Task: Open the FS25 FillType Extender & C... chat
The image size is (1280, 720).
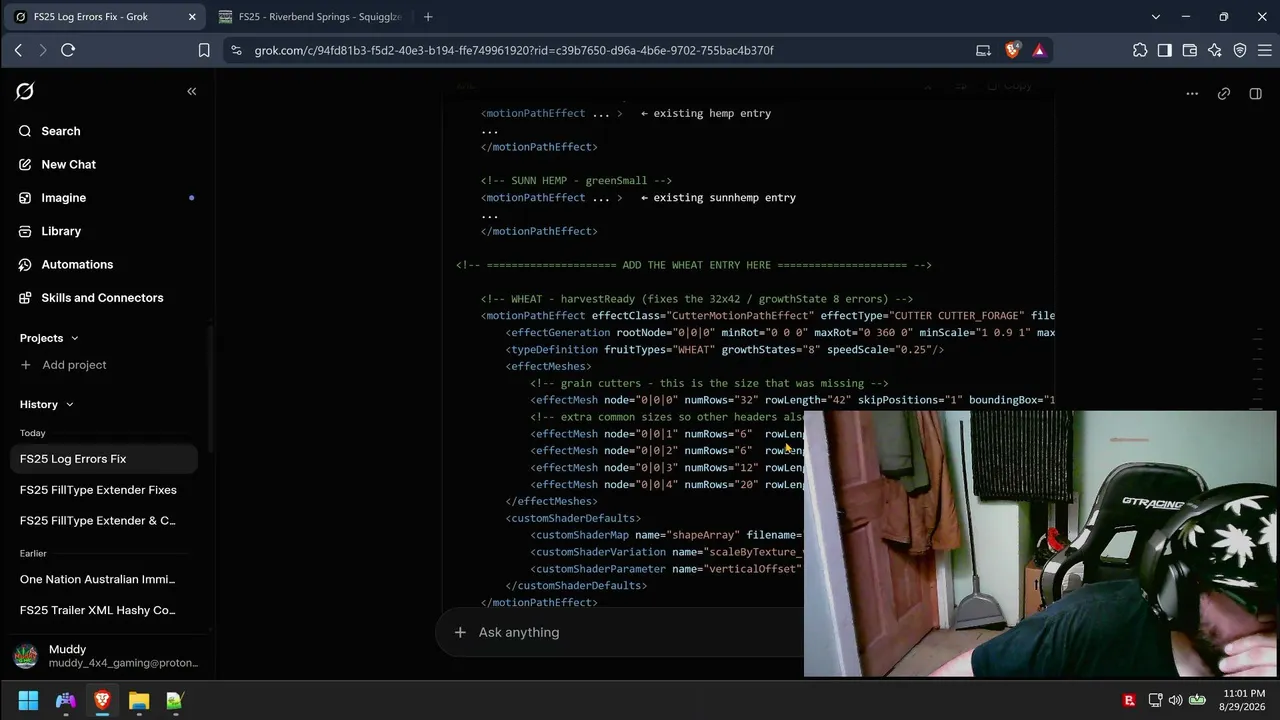Action: click(105, 521)
